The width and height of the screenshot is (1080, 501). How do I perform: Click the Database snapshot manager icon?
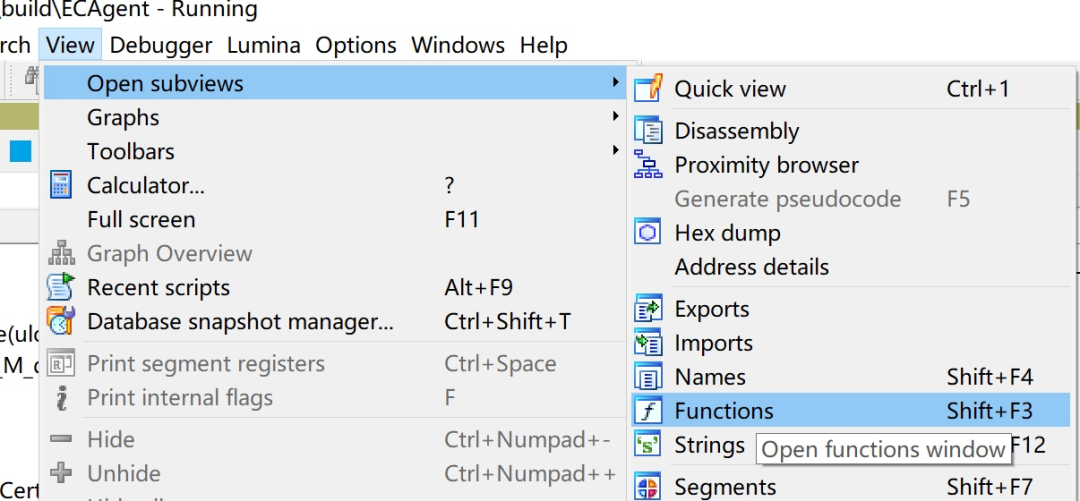pyautogui.click(x=61, y=321)
